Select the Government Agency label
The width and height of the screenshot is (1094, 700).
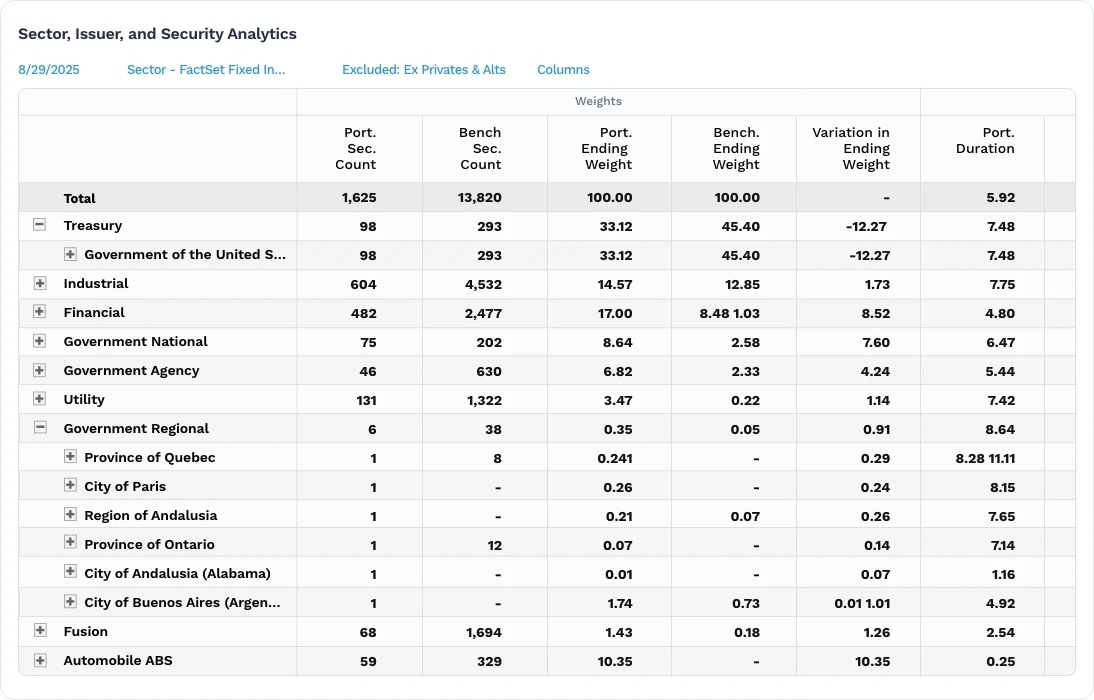(131, 371)
